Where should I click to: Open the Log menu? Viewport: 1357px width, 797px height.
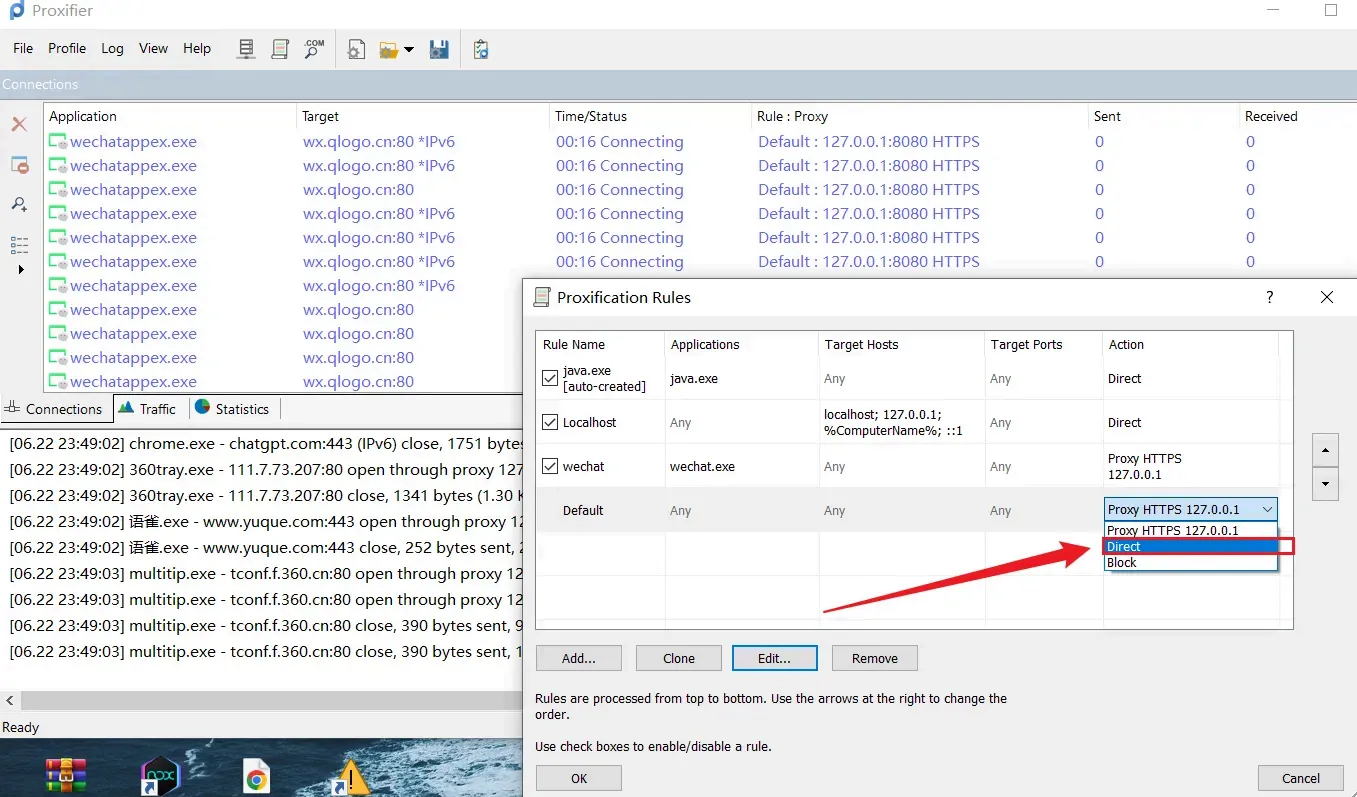(x=112, y=48)
